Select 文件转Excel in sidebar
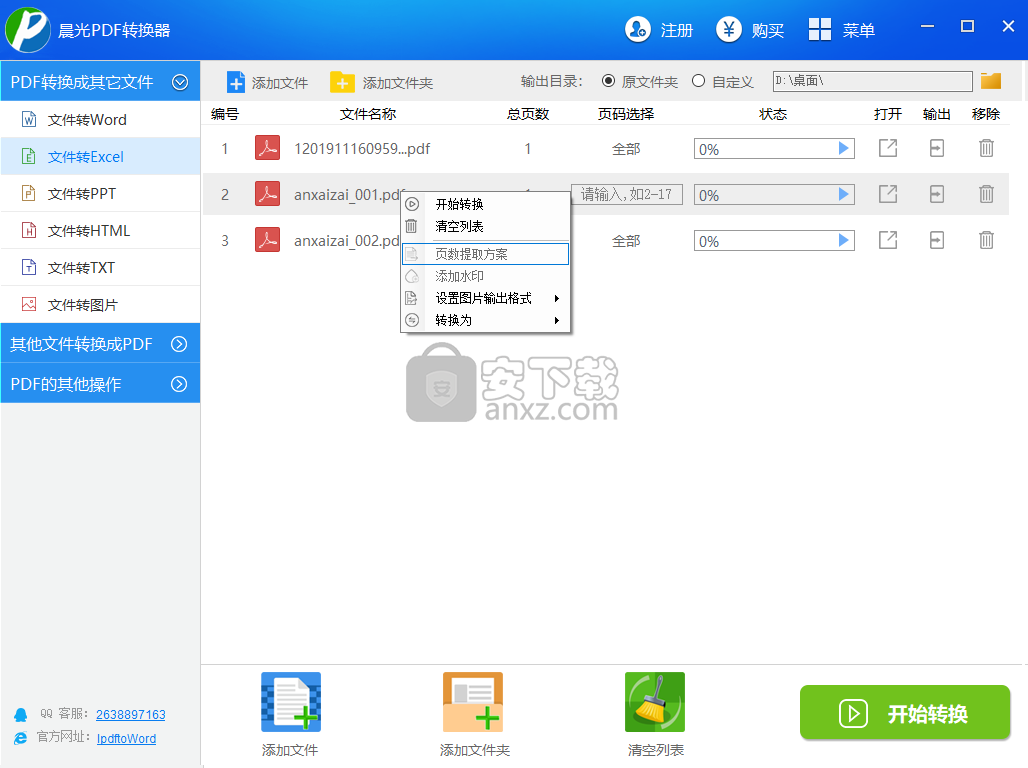 (x=100, y=157)
